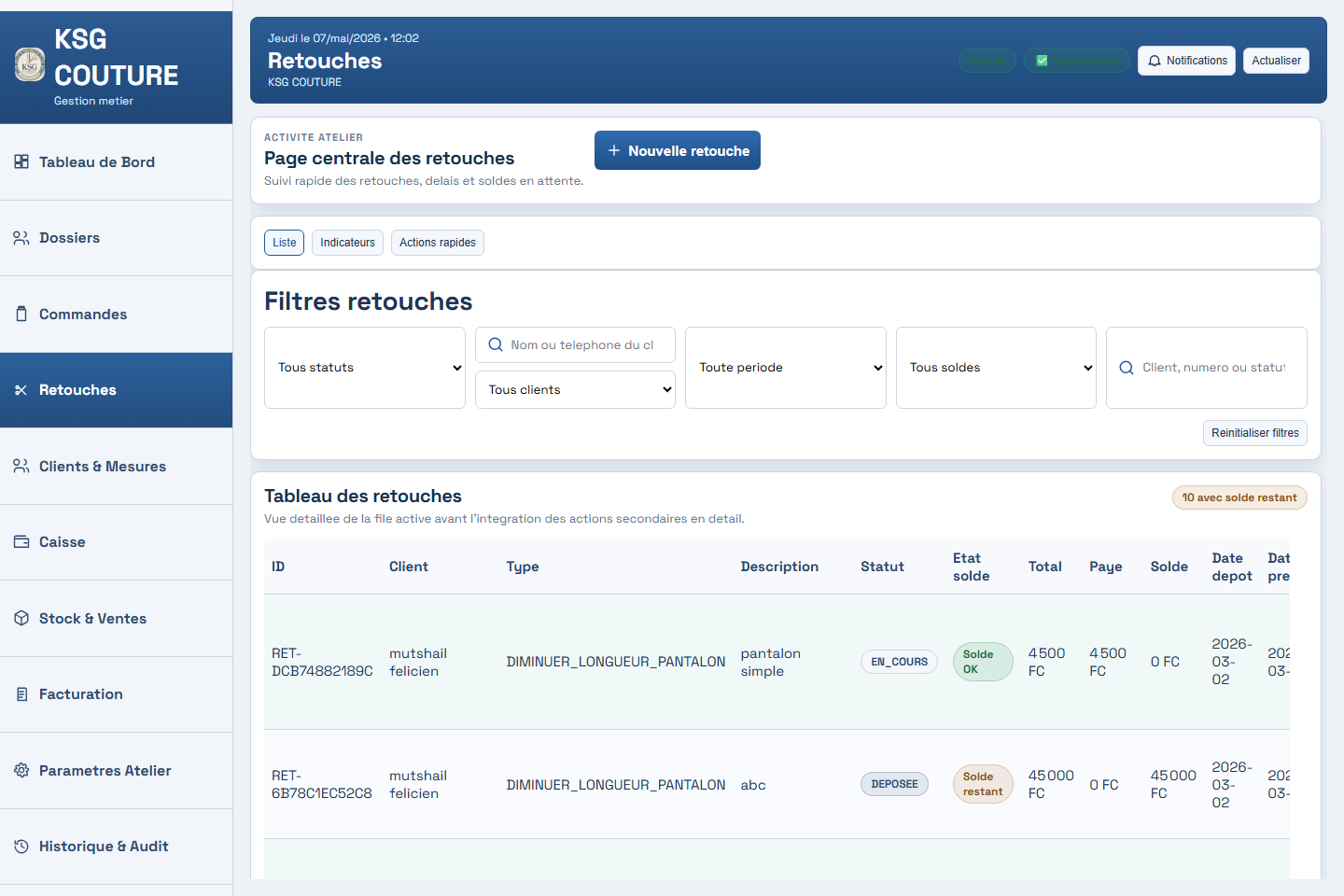This screenshot has height=896, width=1344.
Task: Go to Facturation
Action: click(x=116, y=694)
